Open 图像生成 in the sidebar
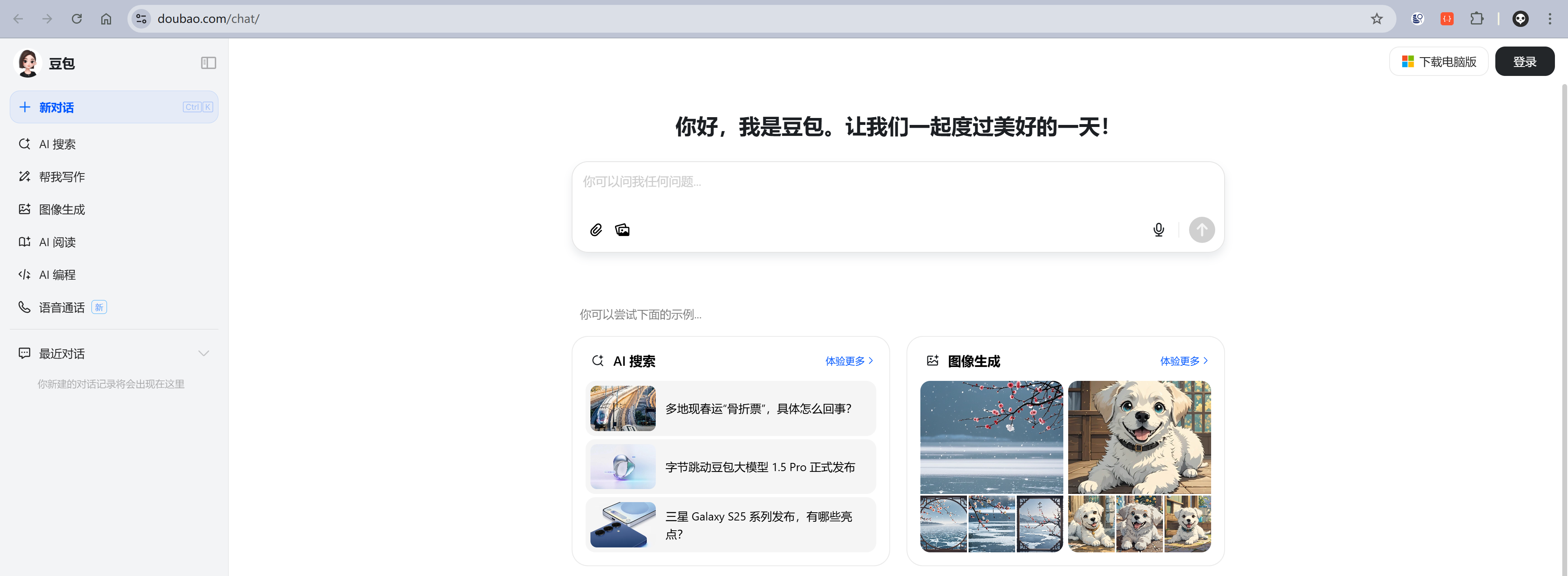Image resolution: width=1568 pixels, height=576 pixels. tap(114, 209)
